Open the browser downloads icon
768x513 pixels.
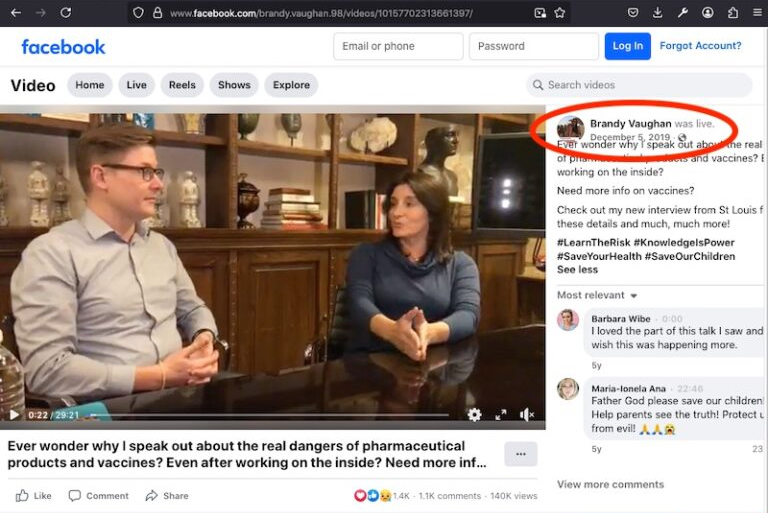tap(657, 13)
